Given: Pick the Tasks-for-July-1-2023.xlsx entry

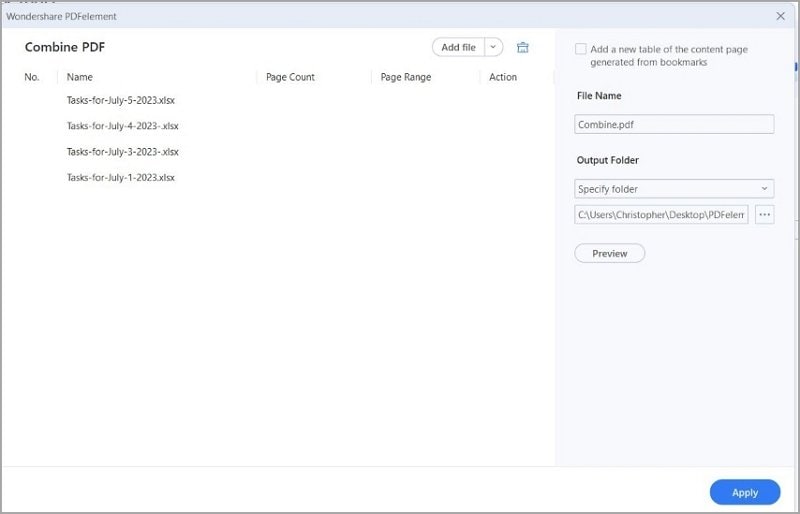Looking at the screenshot, I should pyautogui.click(x=121, y=177).
